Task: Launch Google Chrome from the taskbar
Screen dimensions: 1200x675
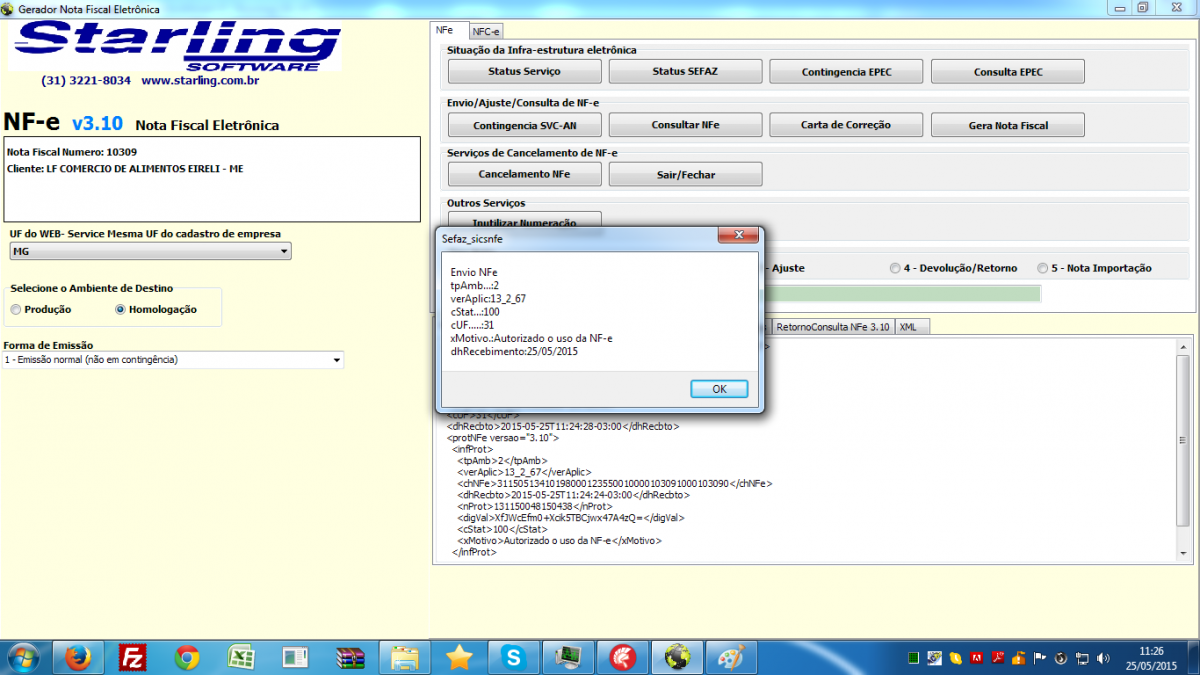Action: pos(187,657)
